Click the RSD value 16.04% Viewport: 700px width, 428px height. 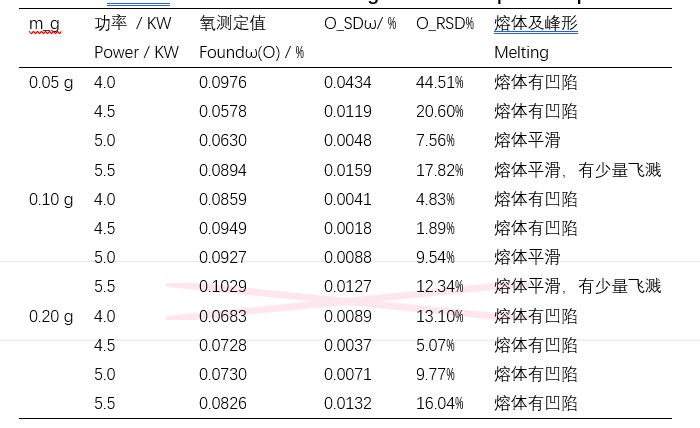pyautogui.click(x=439, y=404)
